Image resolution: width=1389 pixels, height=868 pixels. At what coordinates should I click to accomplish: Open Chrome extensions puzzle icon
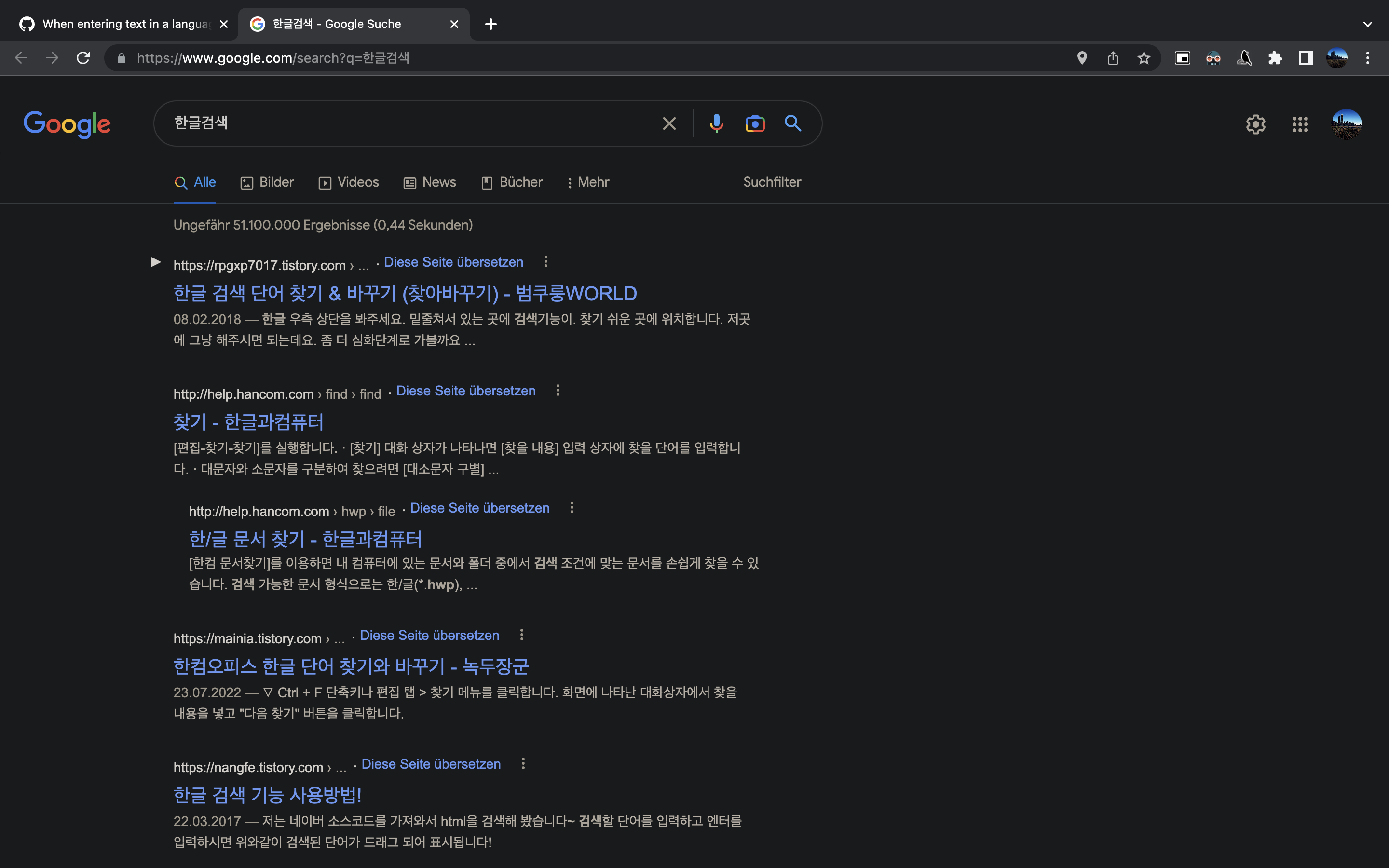pyautogui.click(x=1275, y=58)
